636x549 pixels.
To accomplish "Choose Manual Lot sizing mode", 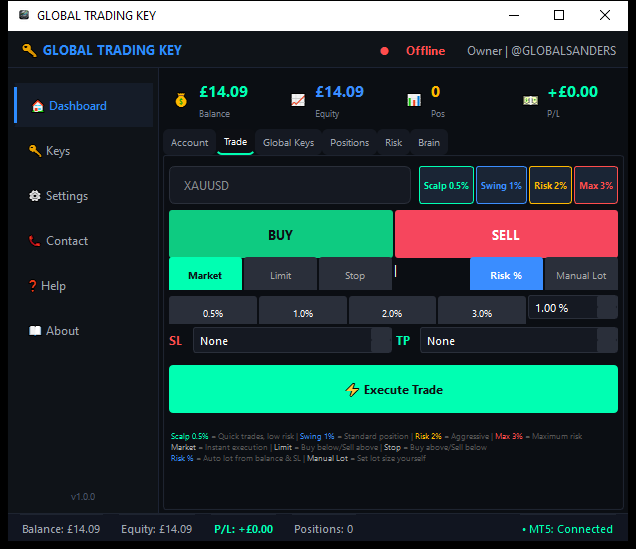I will [581, 274].
